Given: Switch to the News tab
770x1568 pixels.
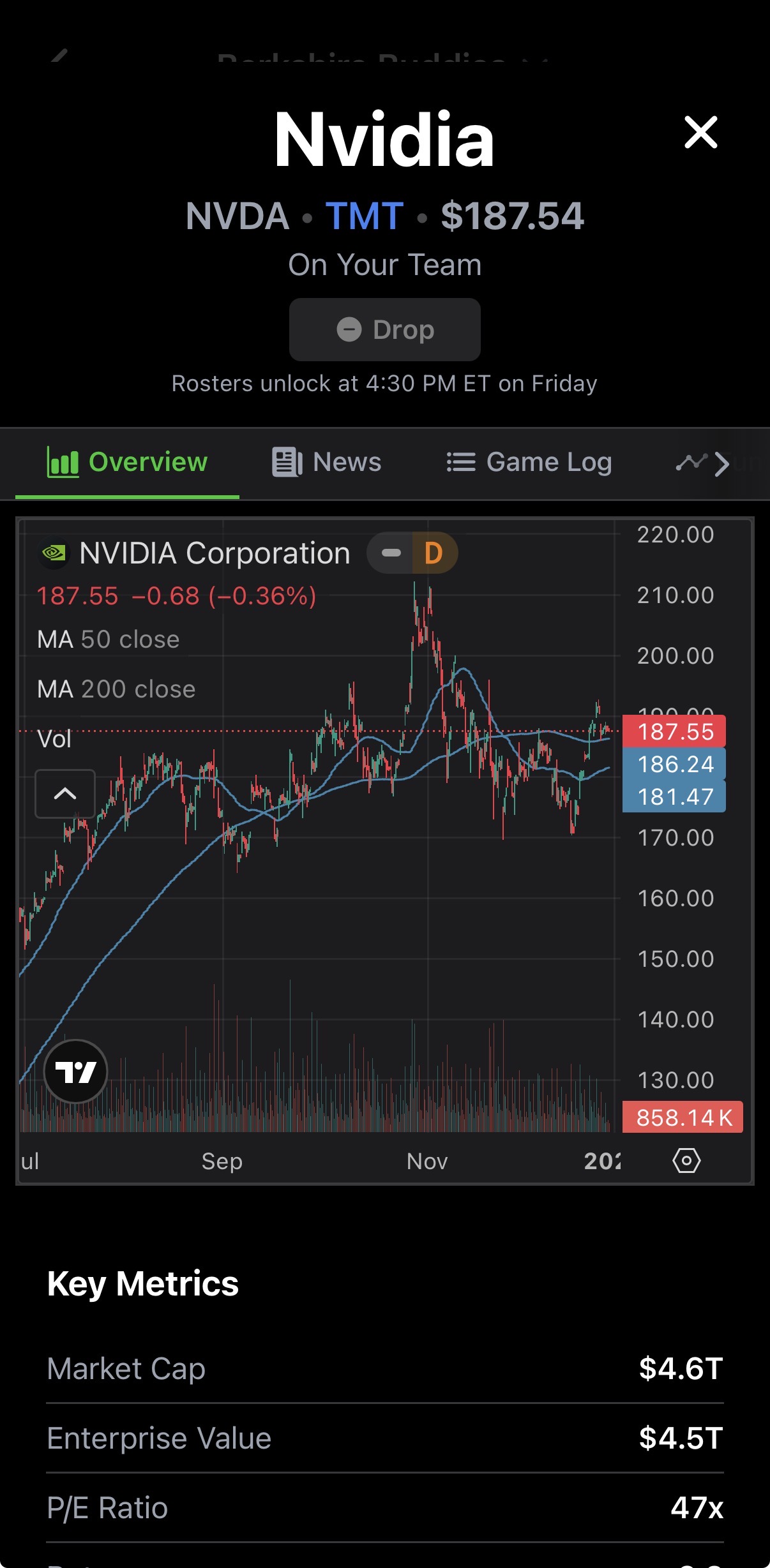Looking at the screenshot, I should point(326,462).
